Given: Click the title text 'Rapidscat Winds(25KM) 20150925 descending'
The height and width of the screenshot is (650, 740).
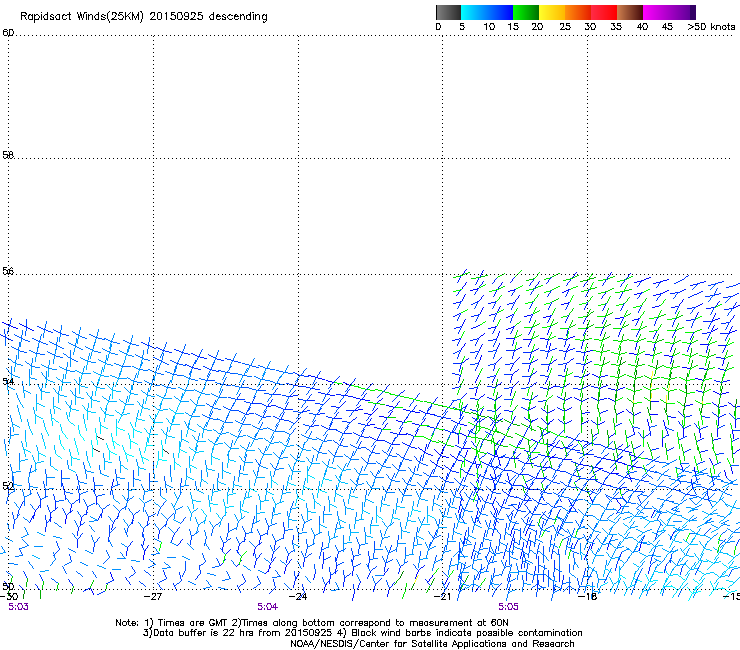Looking at the screenshot, I should [143, 17].
